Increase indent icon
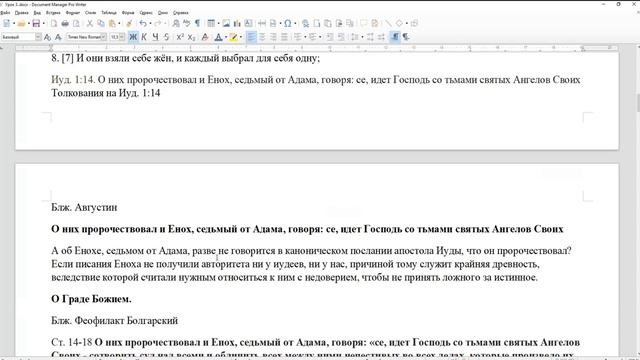 click(x=329, y=37)
